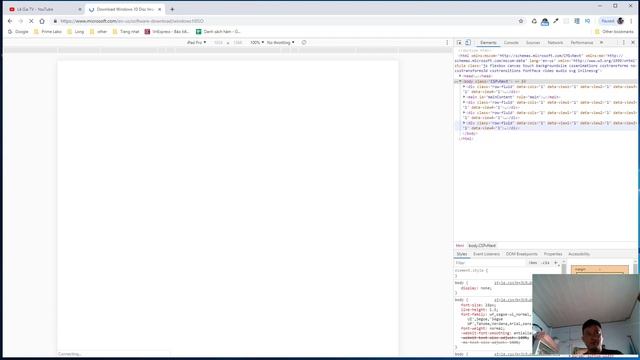Open the Event Listeners tab
This screenshot has width=640, height=360.
(x=486, y=254)
